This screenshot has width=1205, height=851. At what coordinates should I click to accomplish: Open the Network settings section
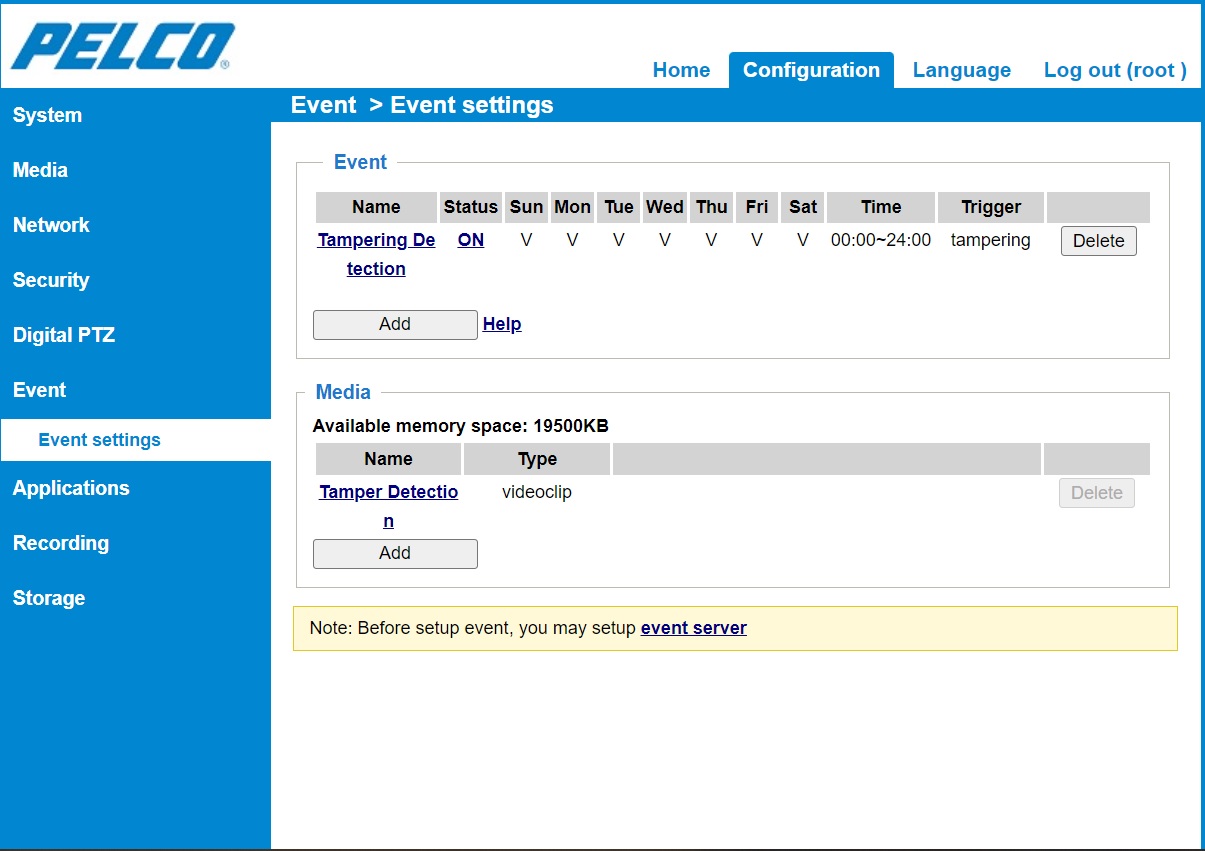(x=51, y=225)
